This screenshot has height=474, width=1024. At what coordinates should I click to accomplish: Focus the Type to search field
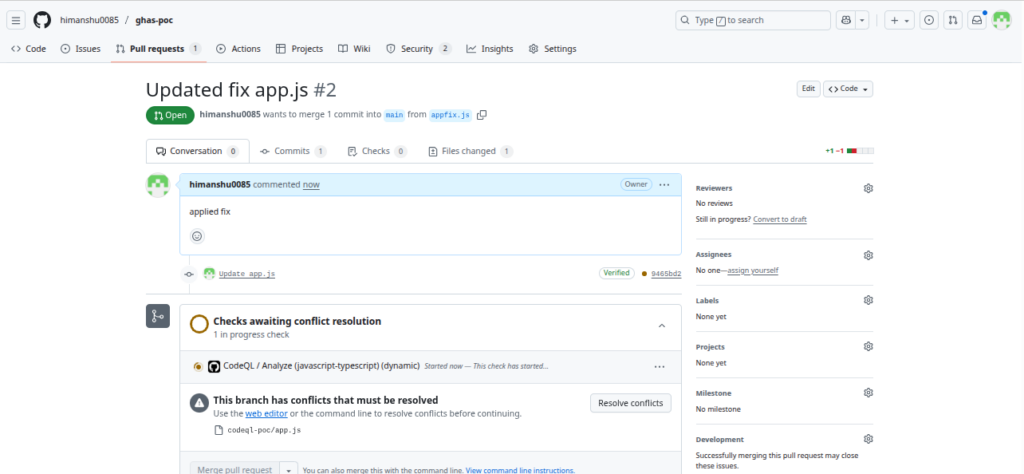753,20
